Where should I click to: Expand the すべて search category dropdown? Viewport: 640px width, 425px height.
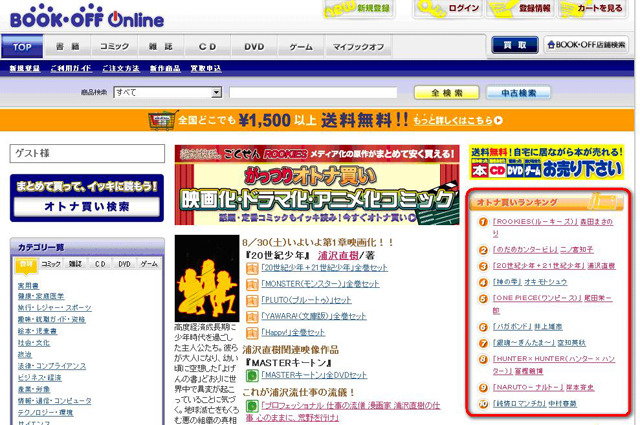168,92
